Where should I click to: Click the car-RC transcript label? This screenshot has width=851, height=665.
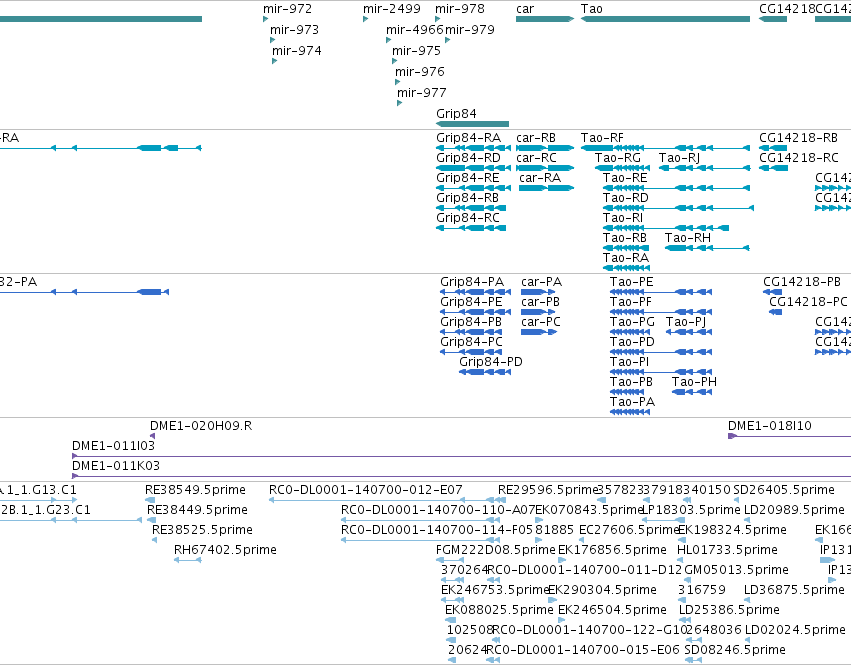pyautogui.click(x=536, y=157)
